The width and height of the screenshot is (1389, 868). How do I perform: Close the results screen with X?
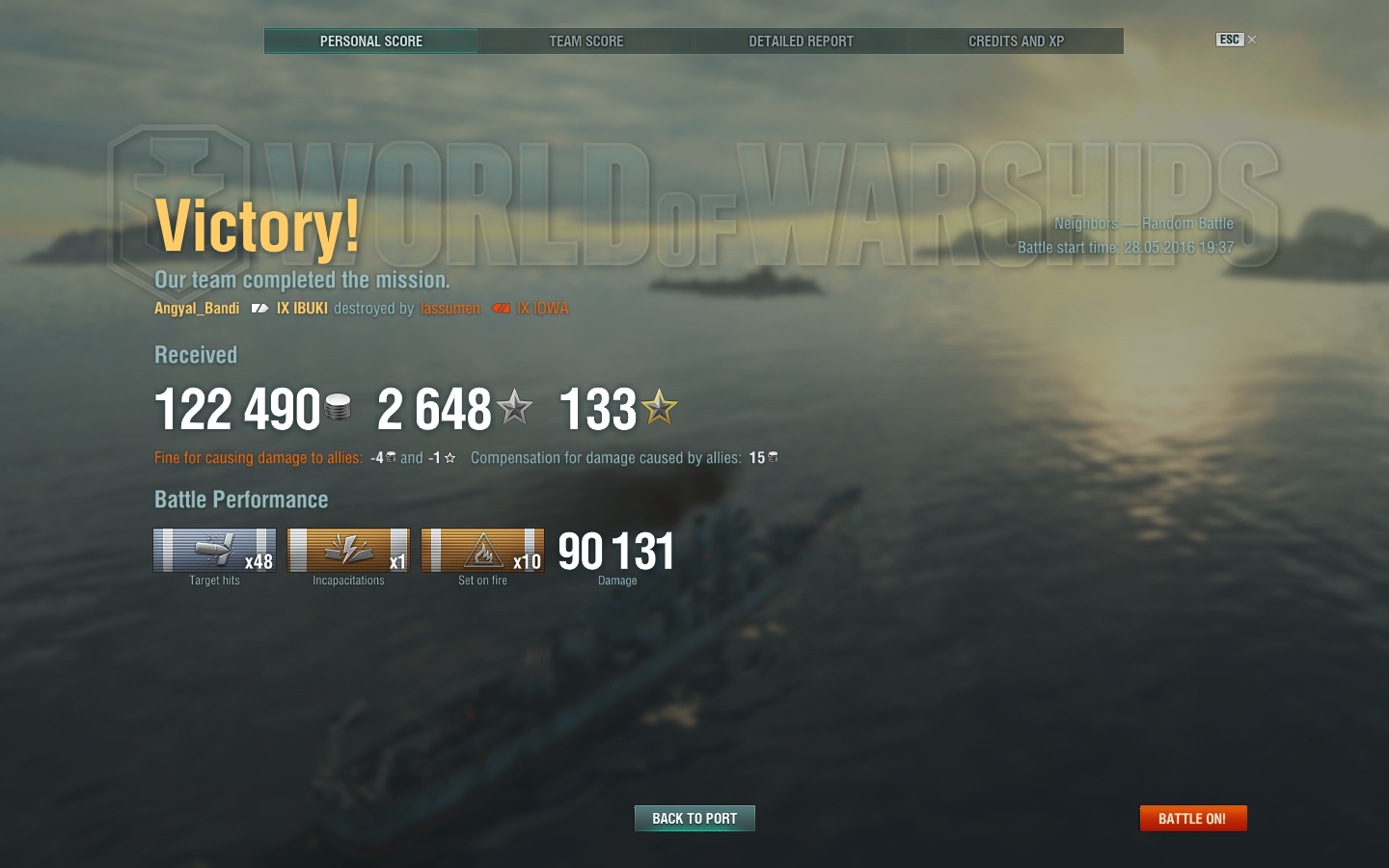[1252, 40]
